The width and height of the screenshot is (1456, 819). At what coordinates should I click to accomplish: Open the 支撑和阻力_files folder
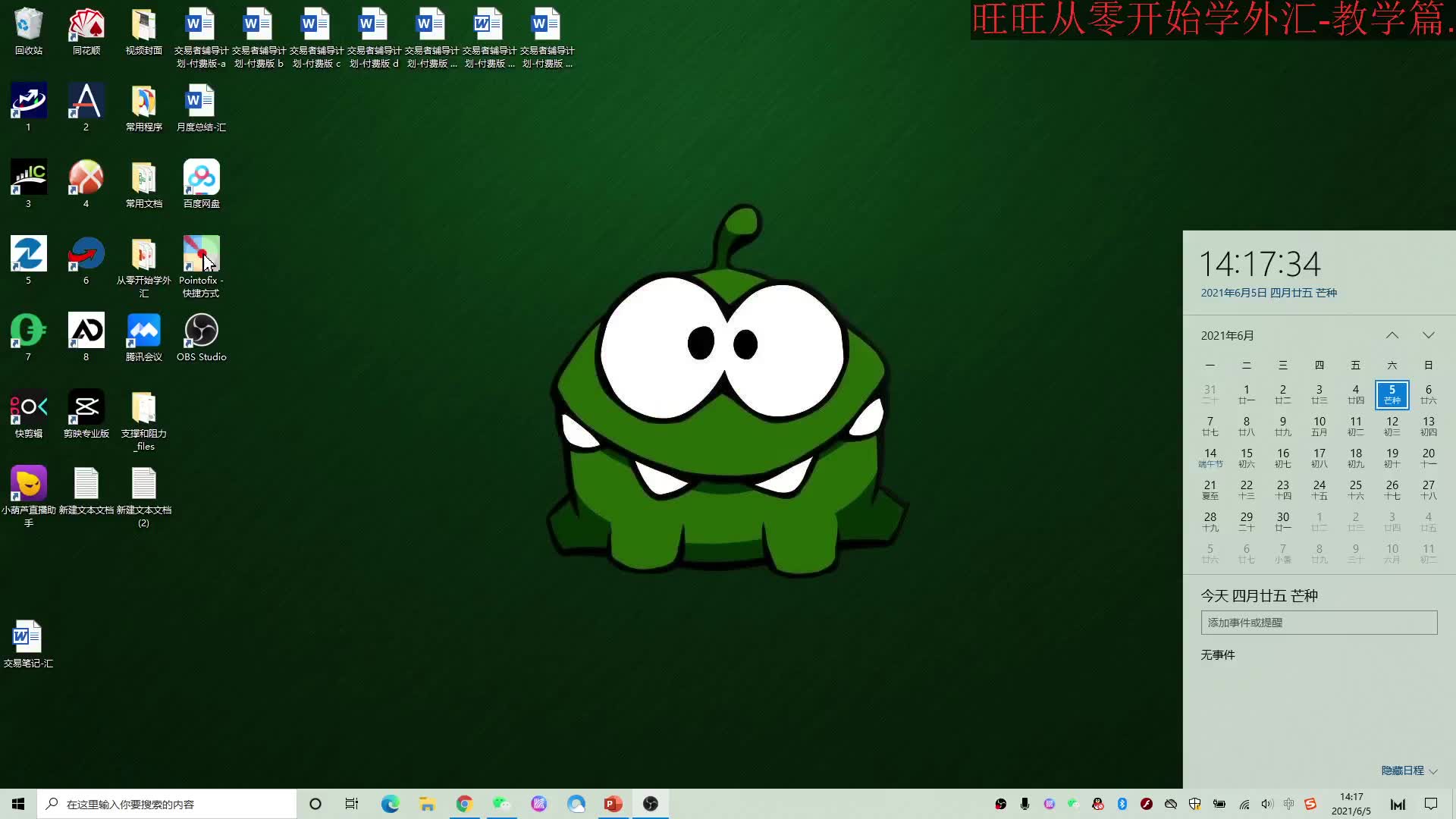[x=143, y=421]
